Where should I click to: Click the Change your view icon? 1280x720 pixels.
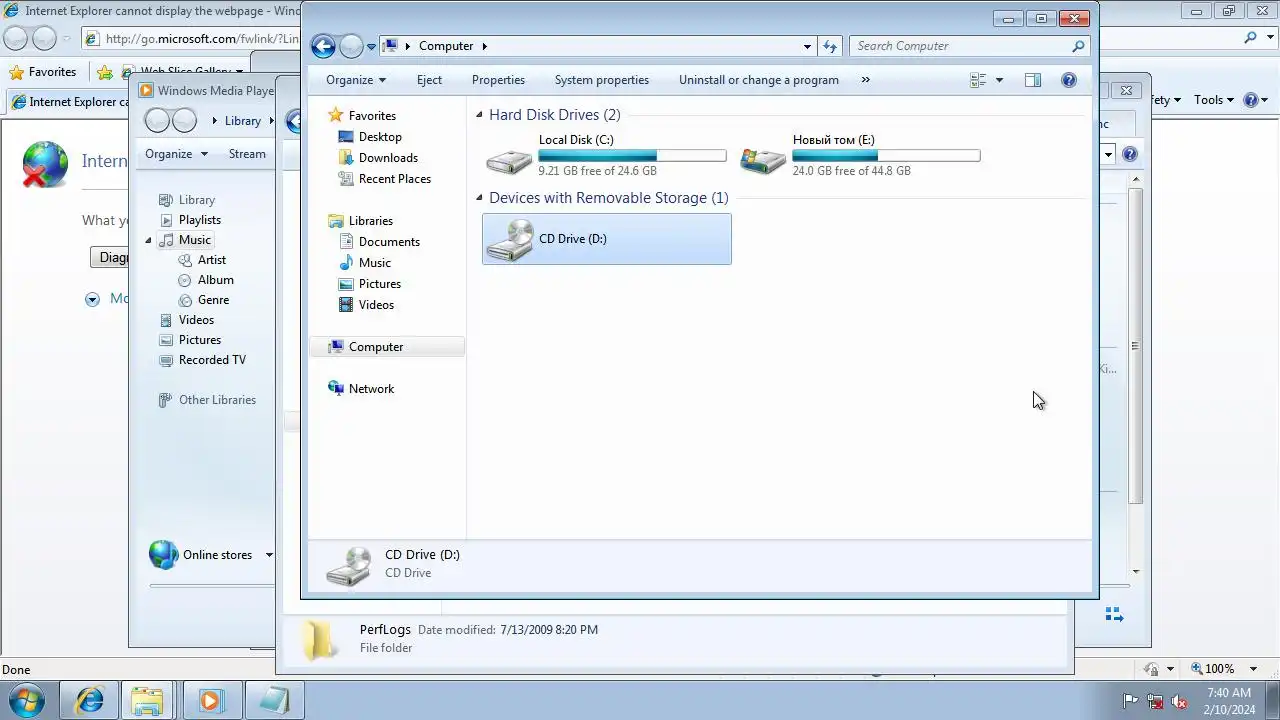(x=978, y=80)
